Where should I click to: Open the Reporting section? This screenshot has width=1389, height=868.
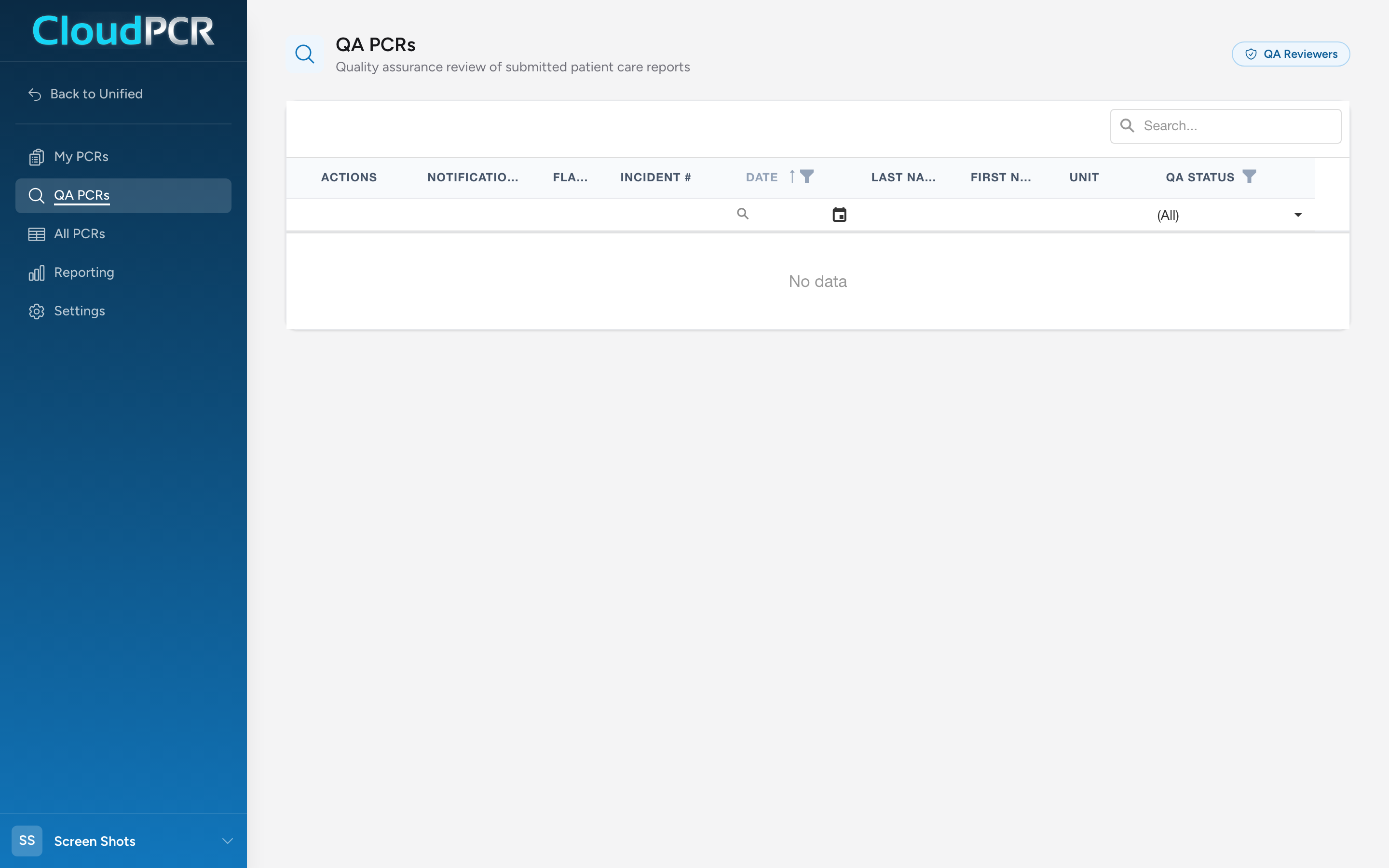123,272
